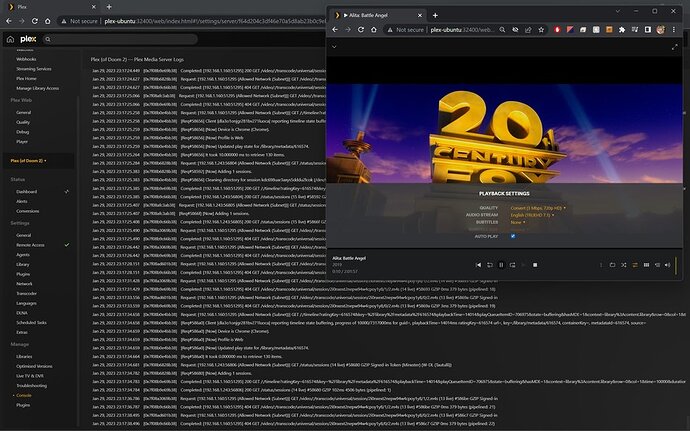The height and width of the screenshot is (431, 690).
Task: Open Network settings in the sidebar
Action: [24, 284]
